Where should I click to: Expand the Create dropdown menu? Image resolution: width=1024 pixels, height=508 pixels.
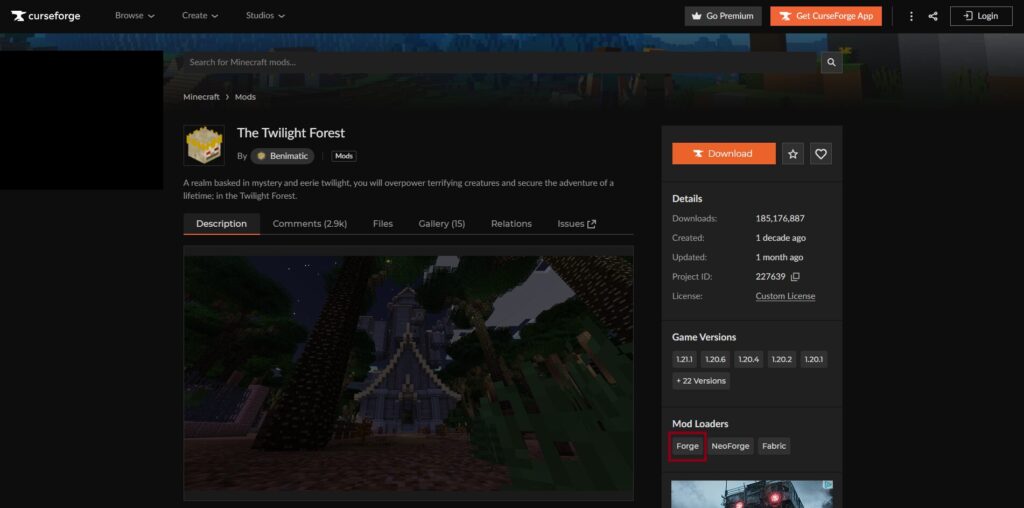201,16
